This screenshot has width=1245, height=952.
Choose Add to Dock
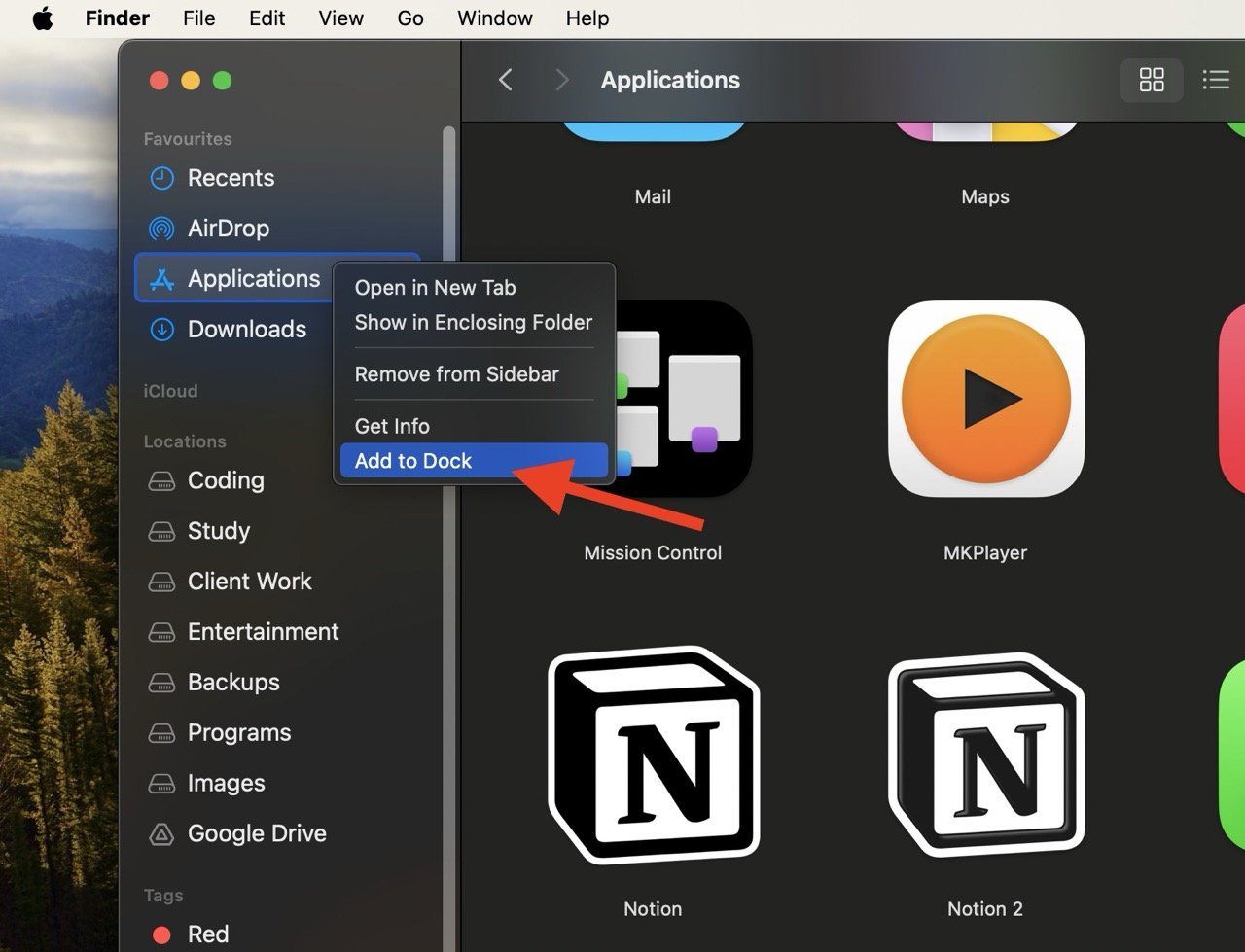coord(475,461)
